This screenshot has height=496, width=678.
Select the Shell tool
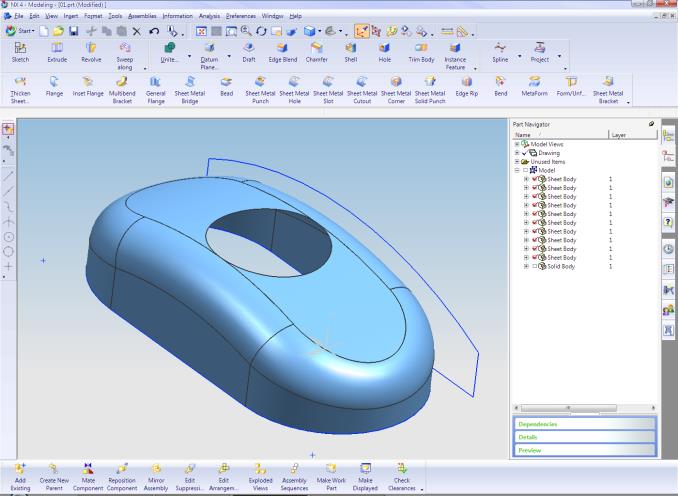point(351,52)
